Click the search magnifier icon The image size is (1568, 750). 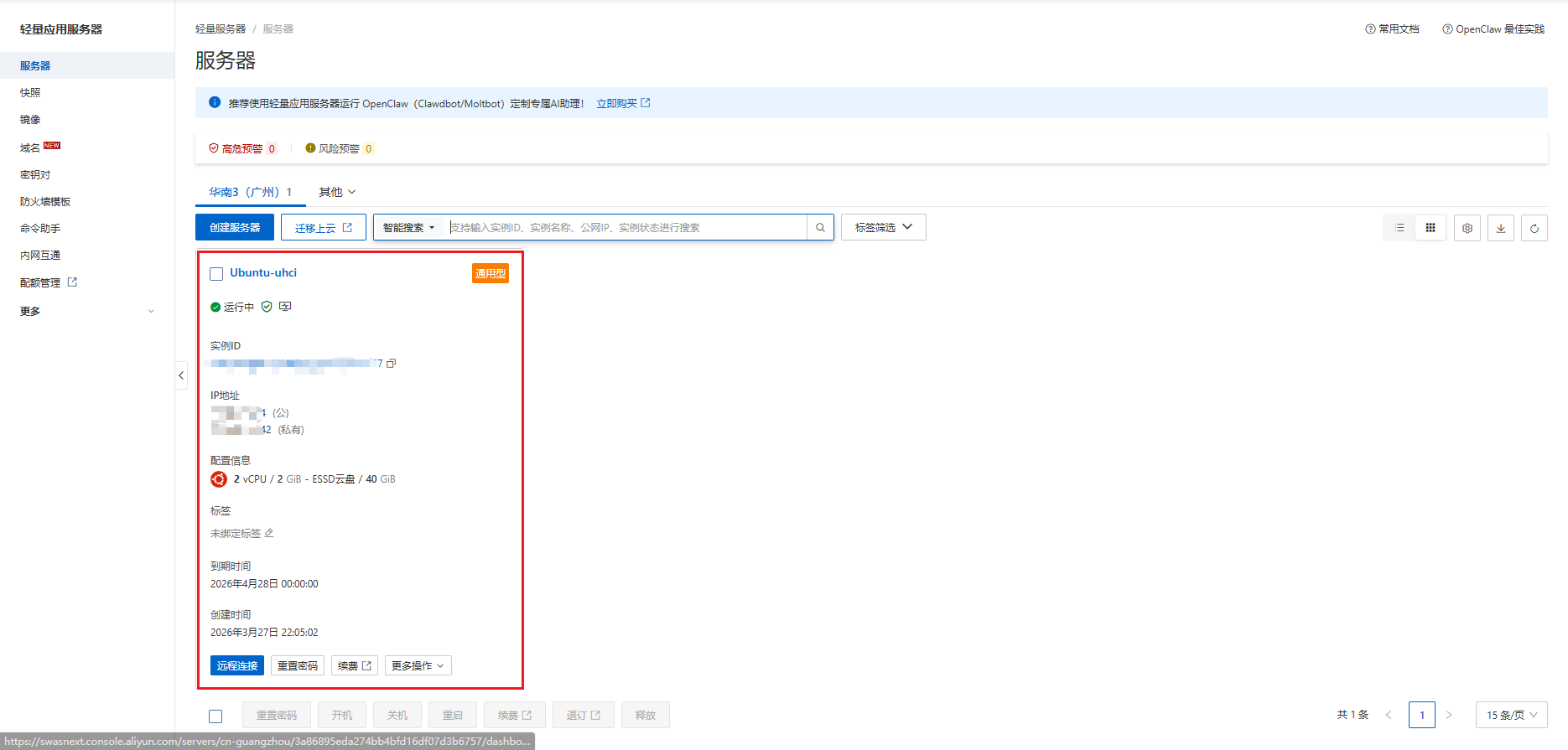click(x=820, y=227)
